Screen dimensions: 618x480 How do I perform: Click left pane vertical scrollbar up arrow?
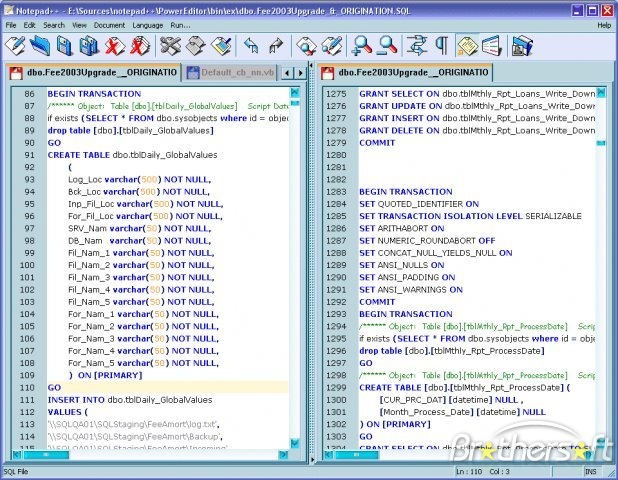(295, 92)
